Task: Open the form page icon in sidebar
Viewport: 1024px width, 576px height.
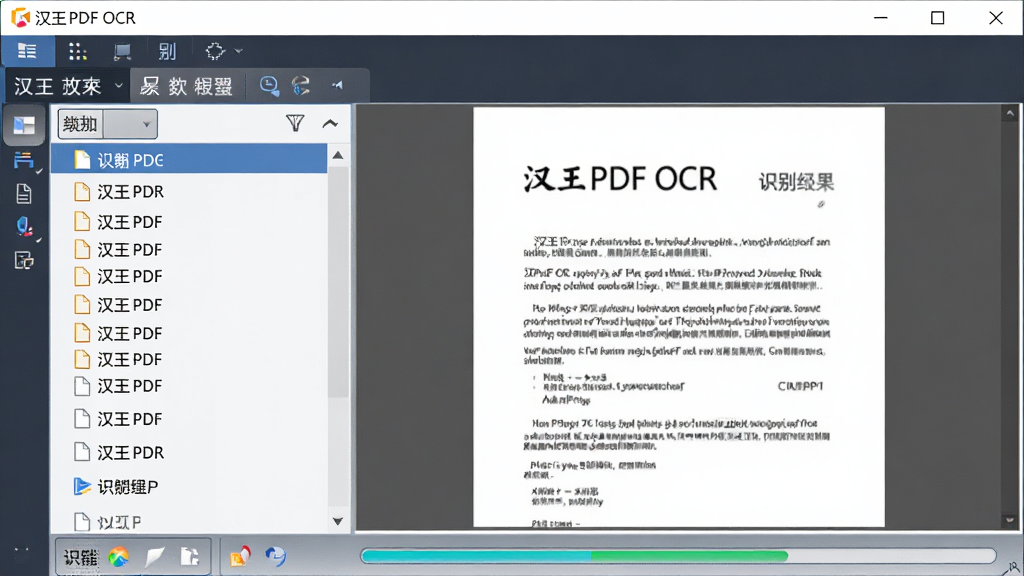Action: click(x=24, y=261)
